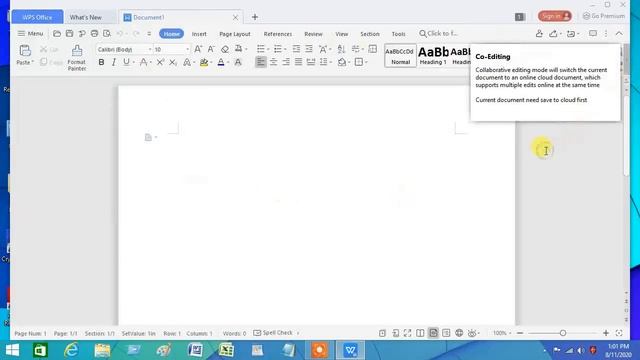Apply the Normal style

[400, 56]
